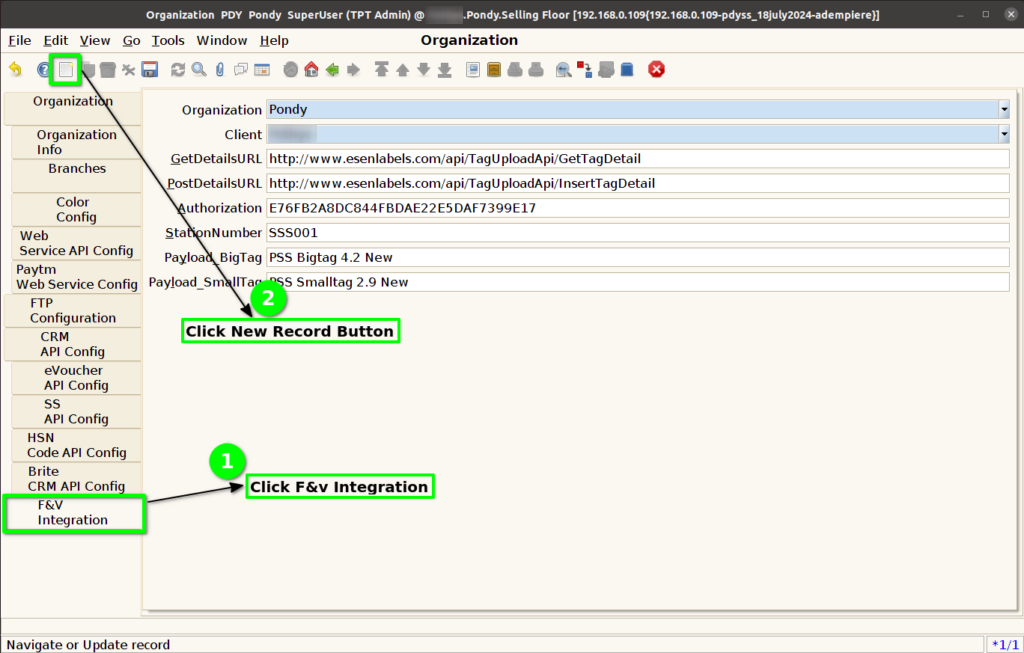Open the Brite CRM API Config tab

click(76, 479)
